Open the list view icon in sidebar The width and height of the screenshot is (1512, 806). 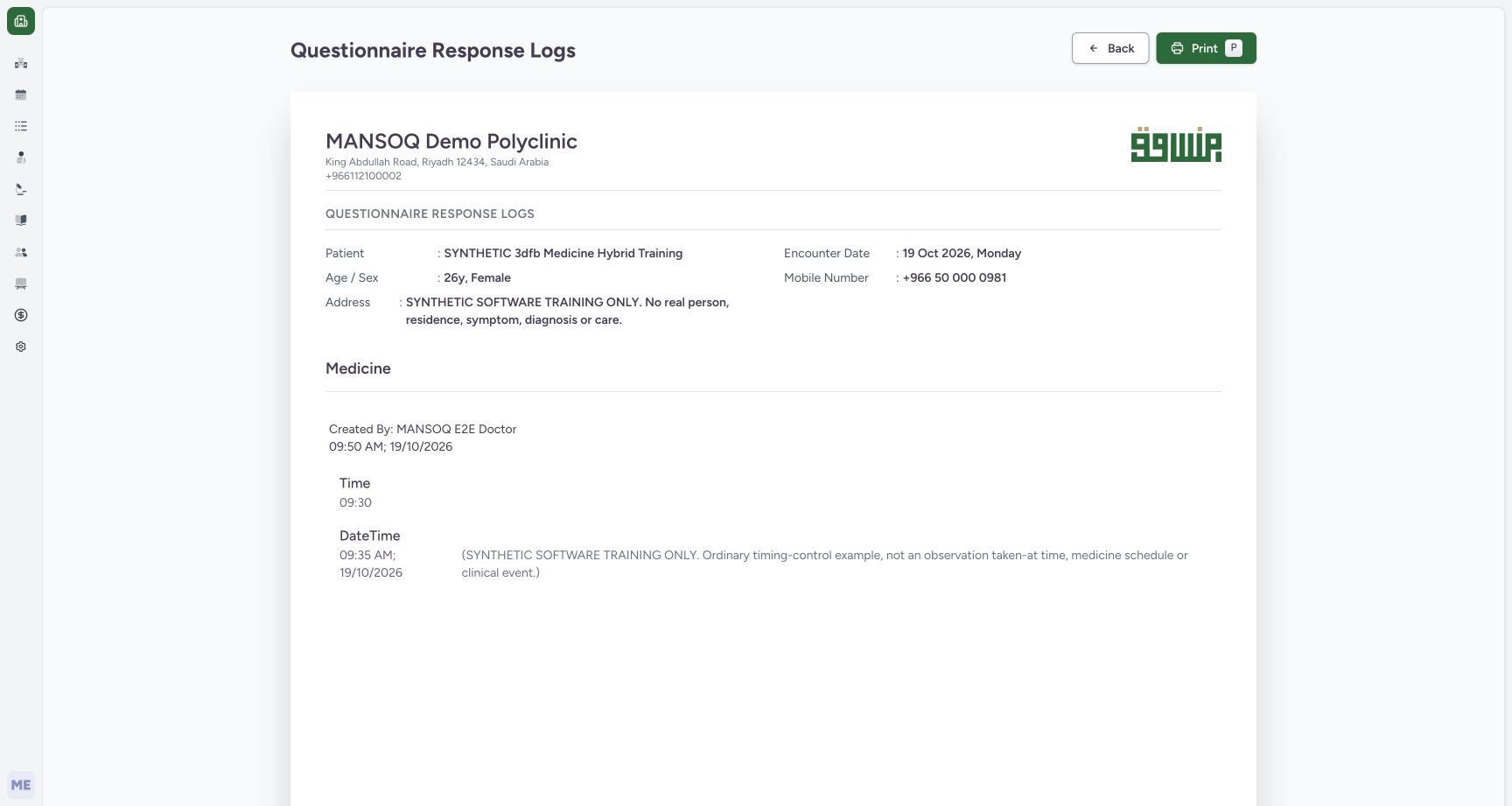point(21,126)
